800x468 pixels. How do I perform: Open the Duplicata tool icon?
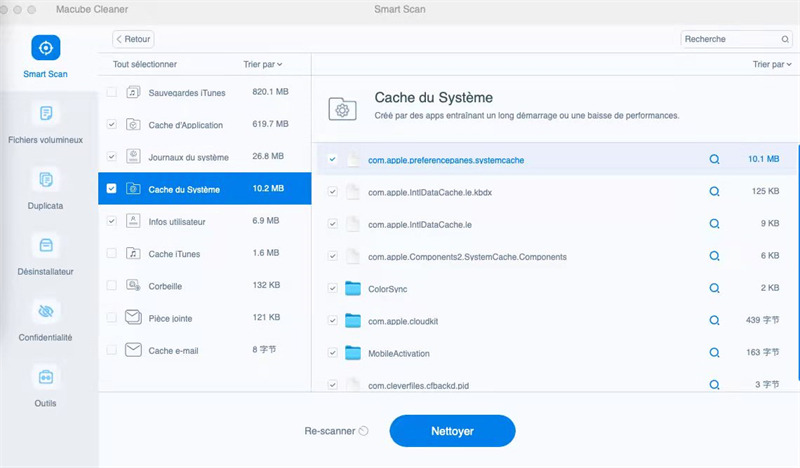point(45,179)
